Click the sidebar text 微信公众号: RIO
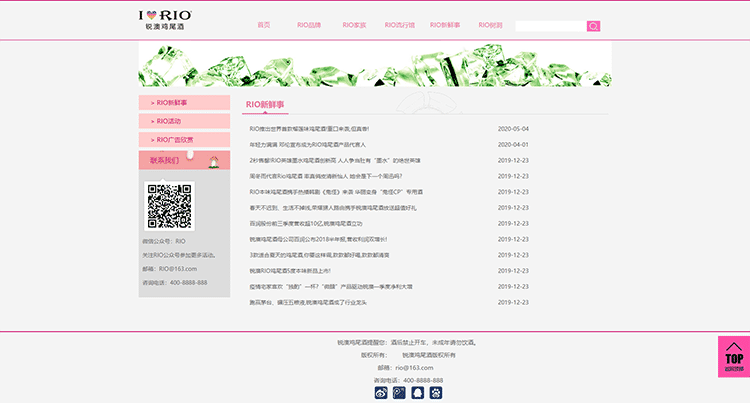 click(164, 241)
